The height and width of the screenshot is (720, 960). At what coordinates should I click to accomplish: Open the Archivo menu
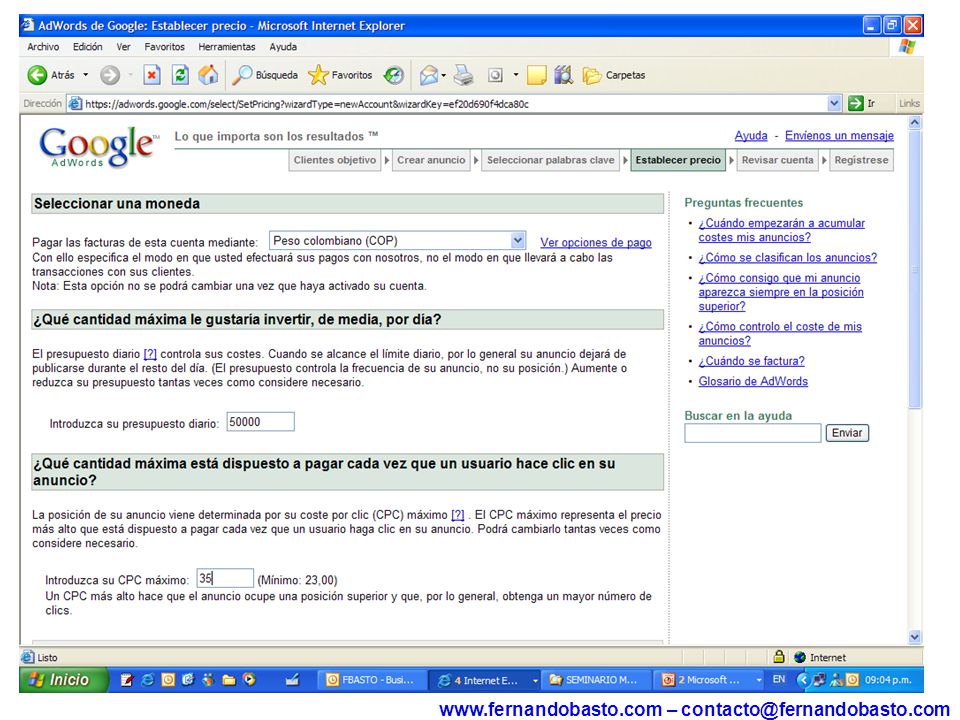tap(43, 47)
